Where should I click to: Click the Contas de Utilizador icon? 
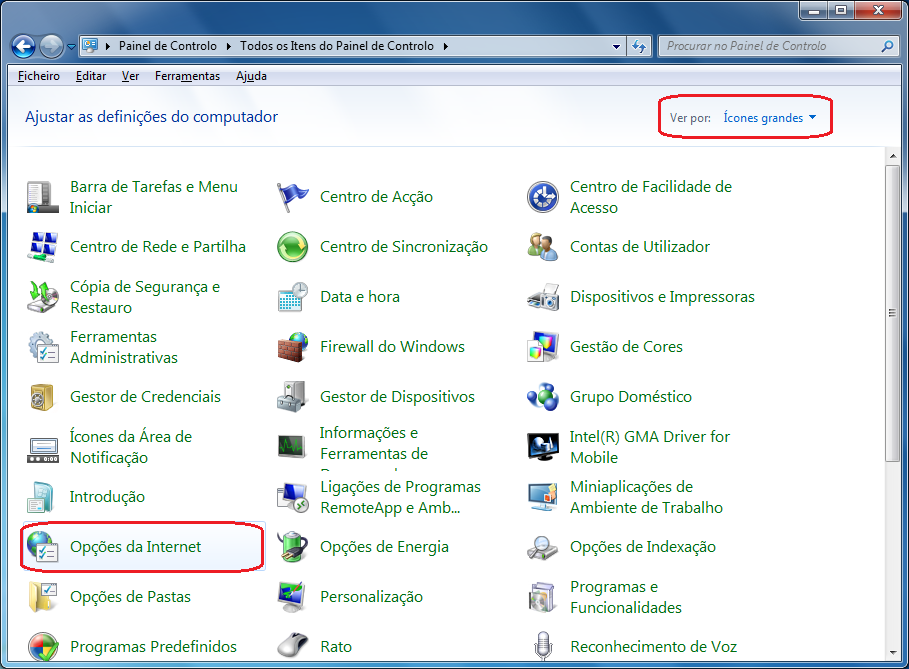coord(542,247)
